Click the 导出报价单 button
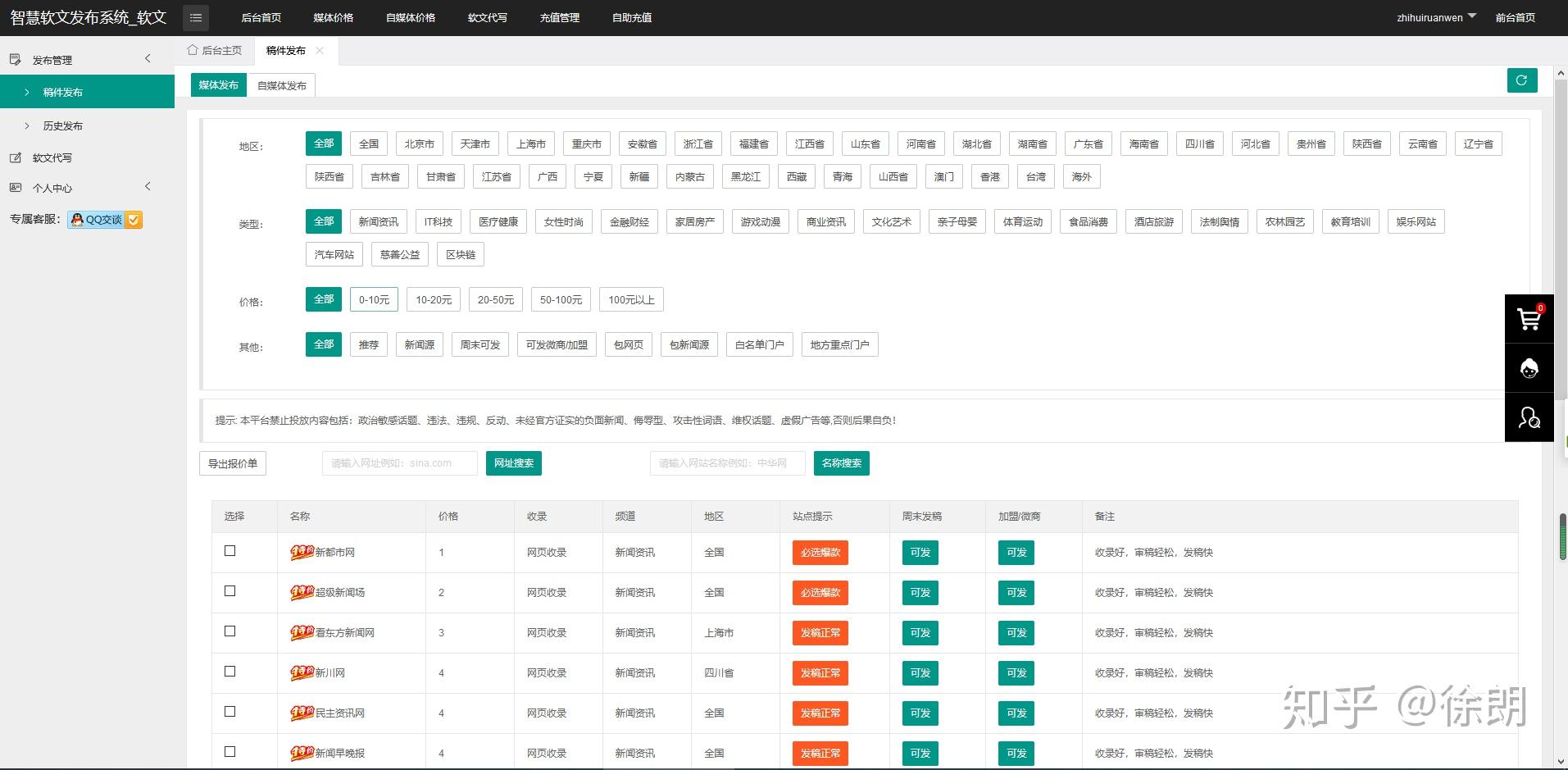 coord(233,463)
